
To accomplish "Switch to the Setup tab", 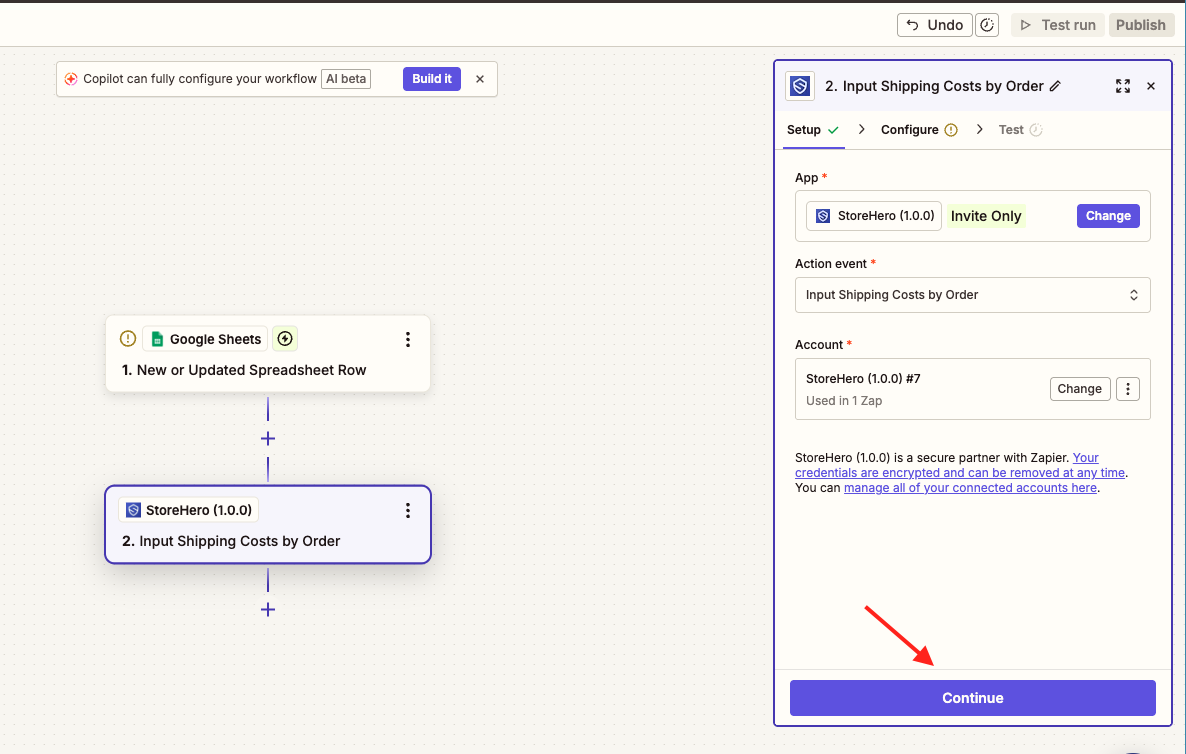I will pyautogui.click(x=813, y=129).
